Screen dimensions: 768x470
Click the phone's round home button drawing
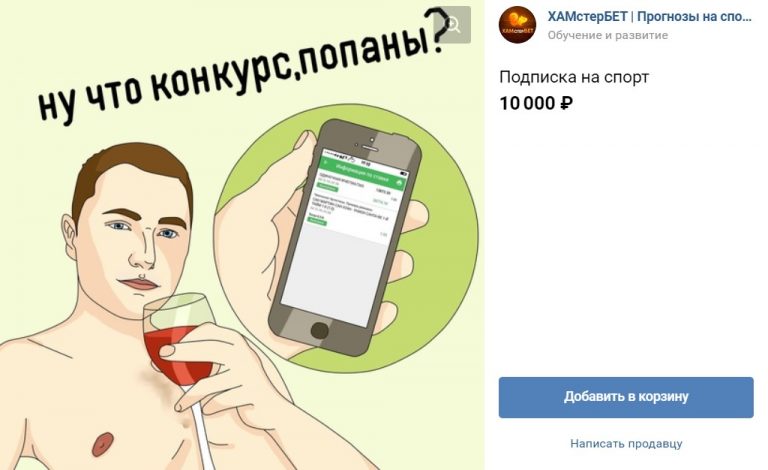320,330
